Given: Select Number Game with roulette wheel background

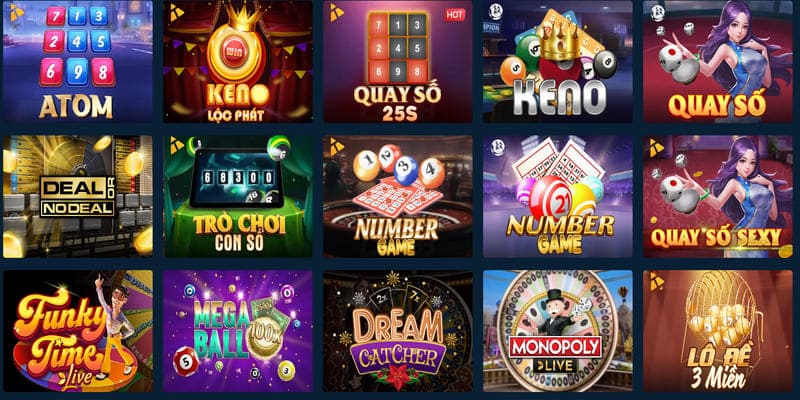Looking at the screenshot, I should pyautogui.click(x=398, y=196).
